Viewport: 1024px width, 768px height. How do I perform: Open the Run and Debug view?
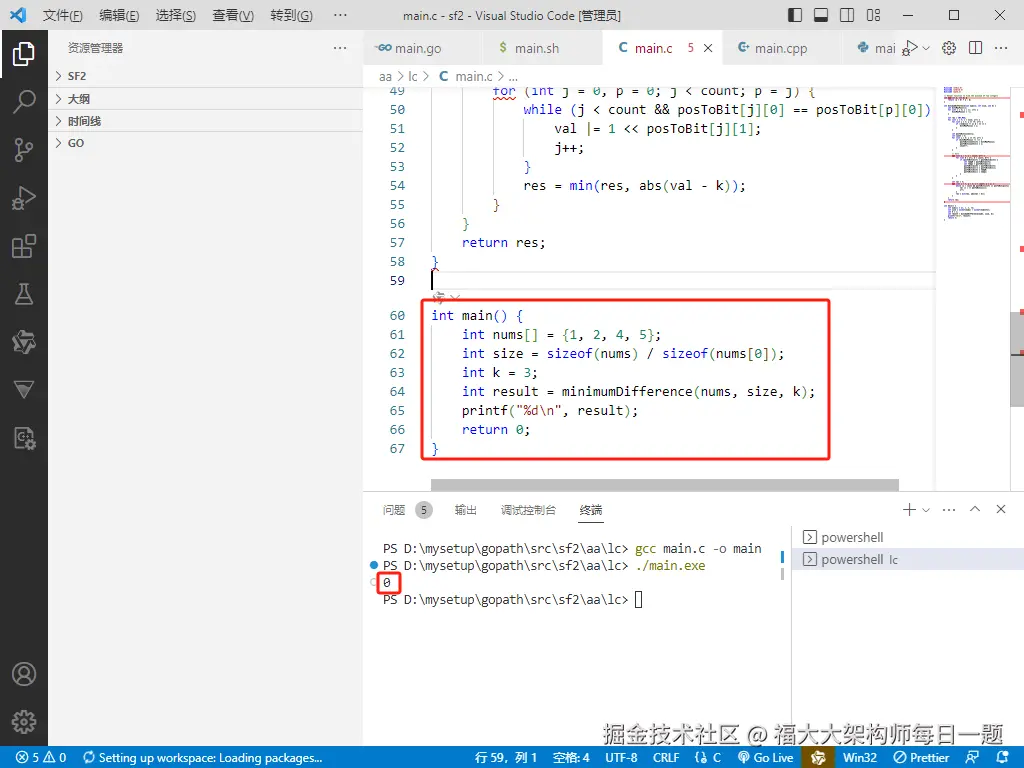[x=24, y=198]
